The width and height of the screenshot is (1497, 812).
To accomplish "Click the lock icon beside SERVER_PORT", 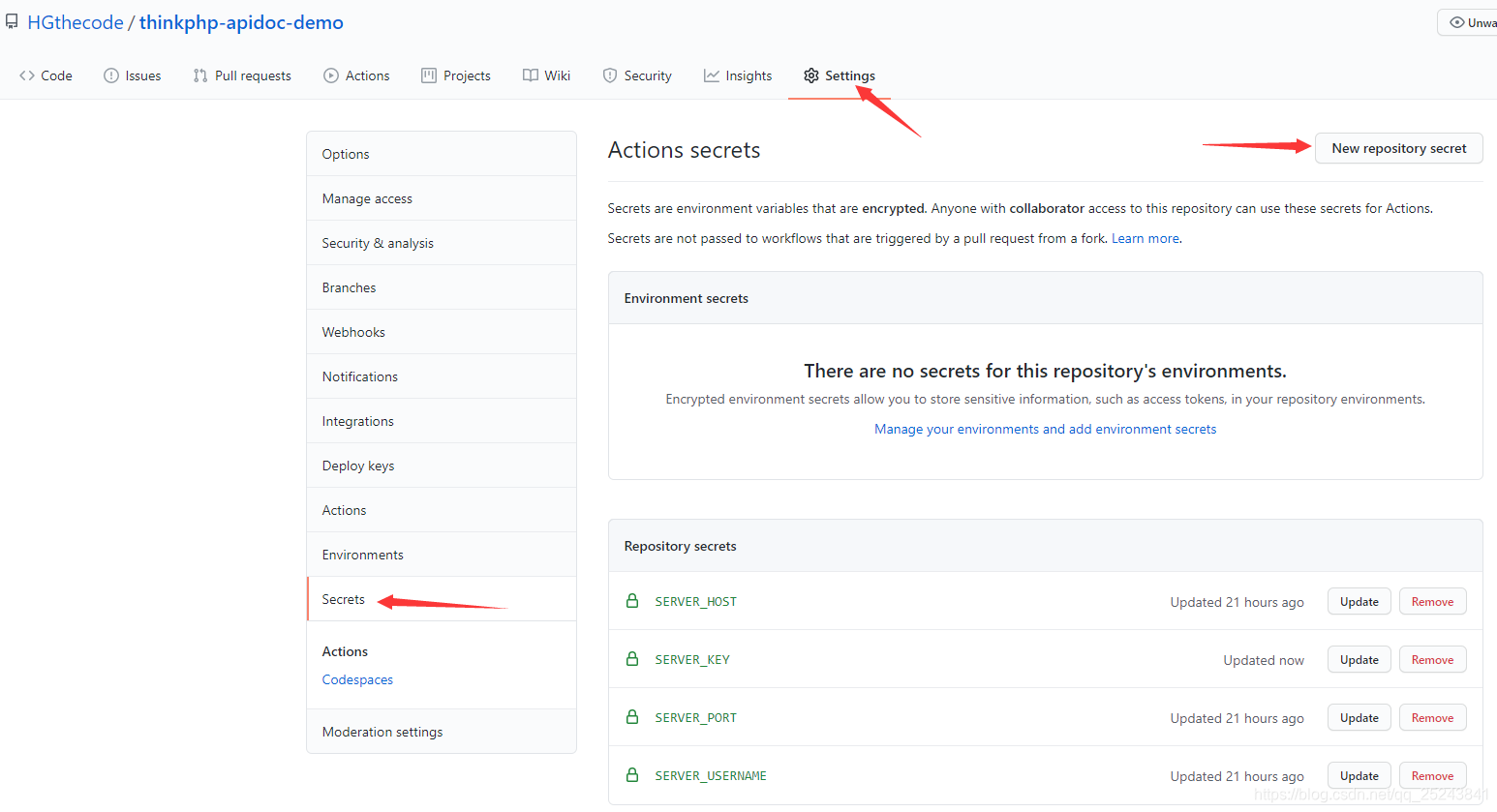I will pyautogui.click(x=632, y=717).
